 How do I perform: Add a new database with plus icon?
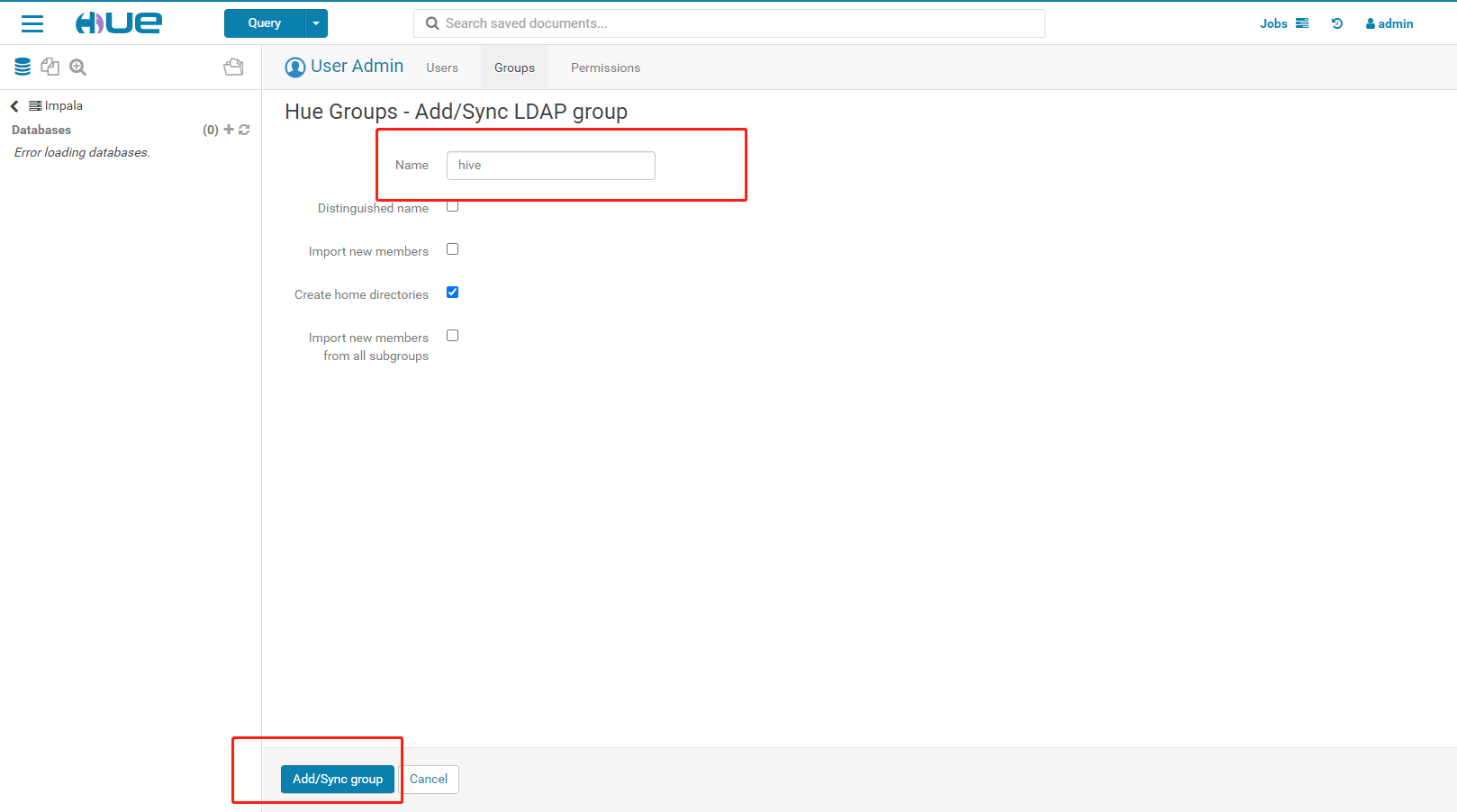(229, 130)
